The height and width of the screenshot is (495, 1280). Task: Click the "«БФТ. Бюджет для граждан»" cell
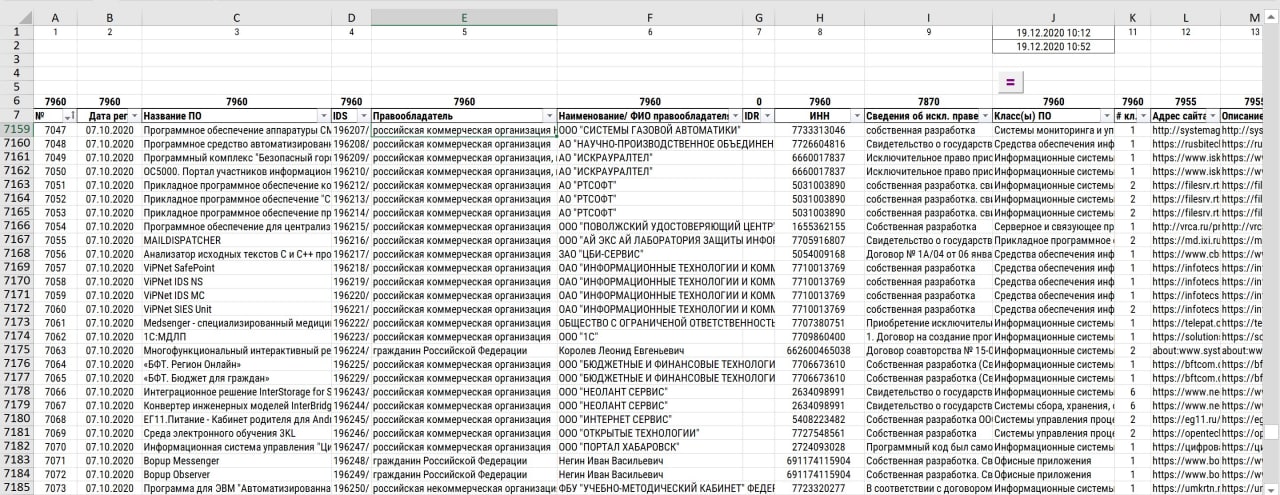(x=236, y=378)
